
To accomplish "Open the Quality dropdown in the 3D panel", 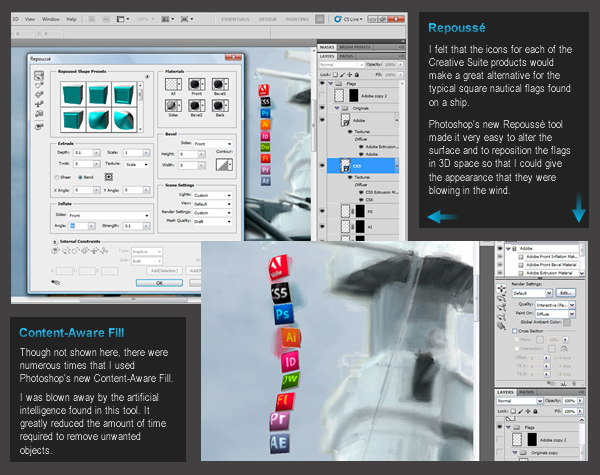I will pyautogui.click(x=555, y=305).
